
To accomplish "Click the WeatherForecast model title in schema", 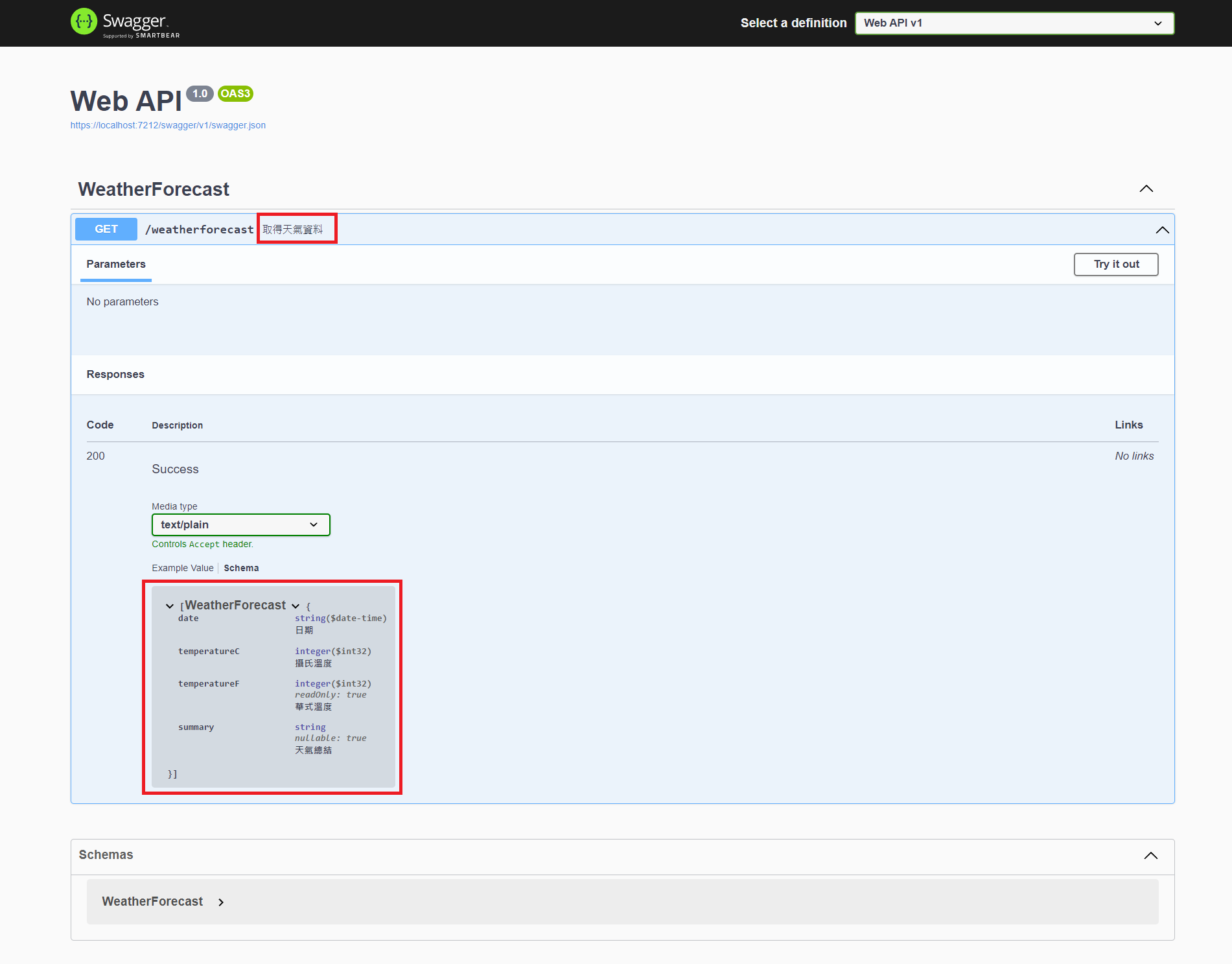I will click(x=235, y=605).
